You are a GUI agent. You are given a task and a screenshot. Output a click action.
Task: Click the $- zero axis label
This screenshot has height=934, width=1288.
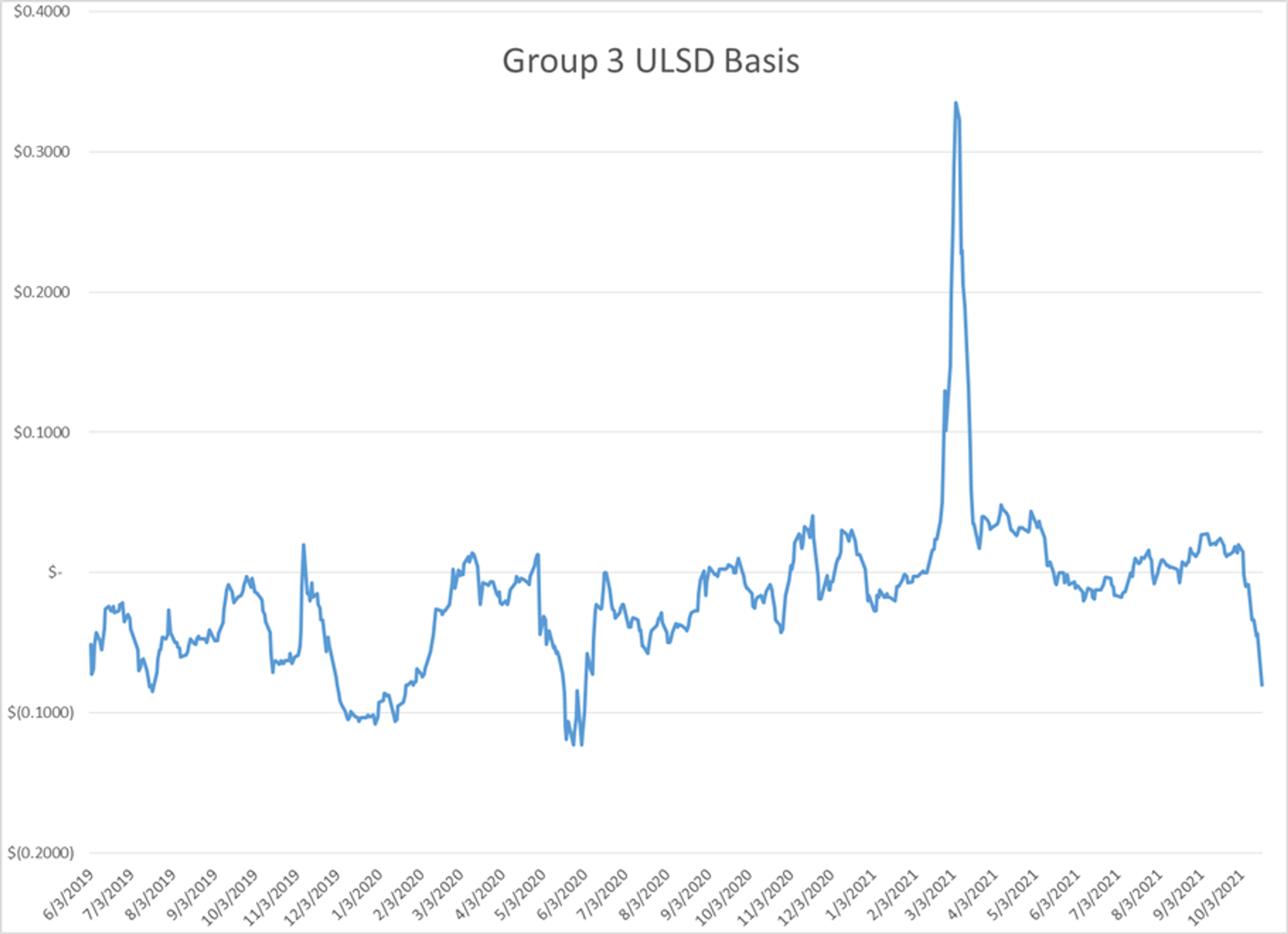(x=55, y=572)
